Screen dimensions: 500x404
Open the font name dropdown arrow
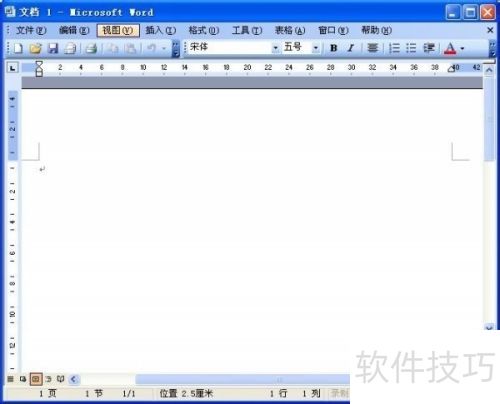click(x=276, y=48)
